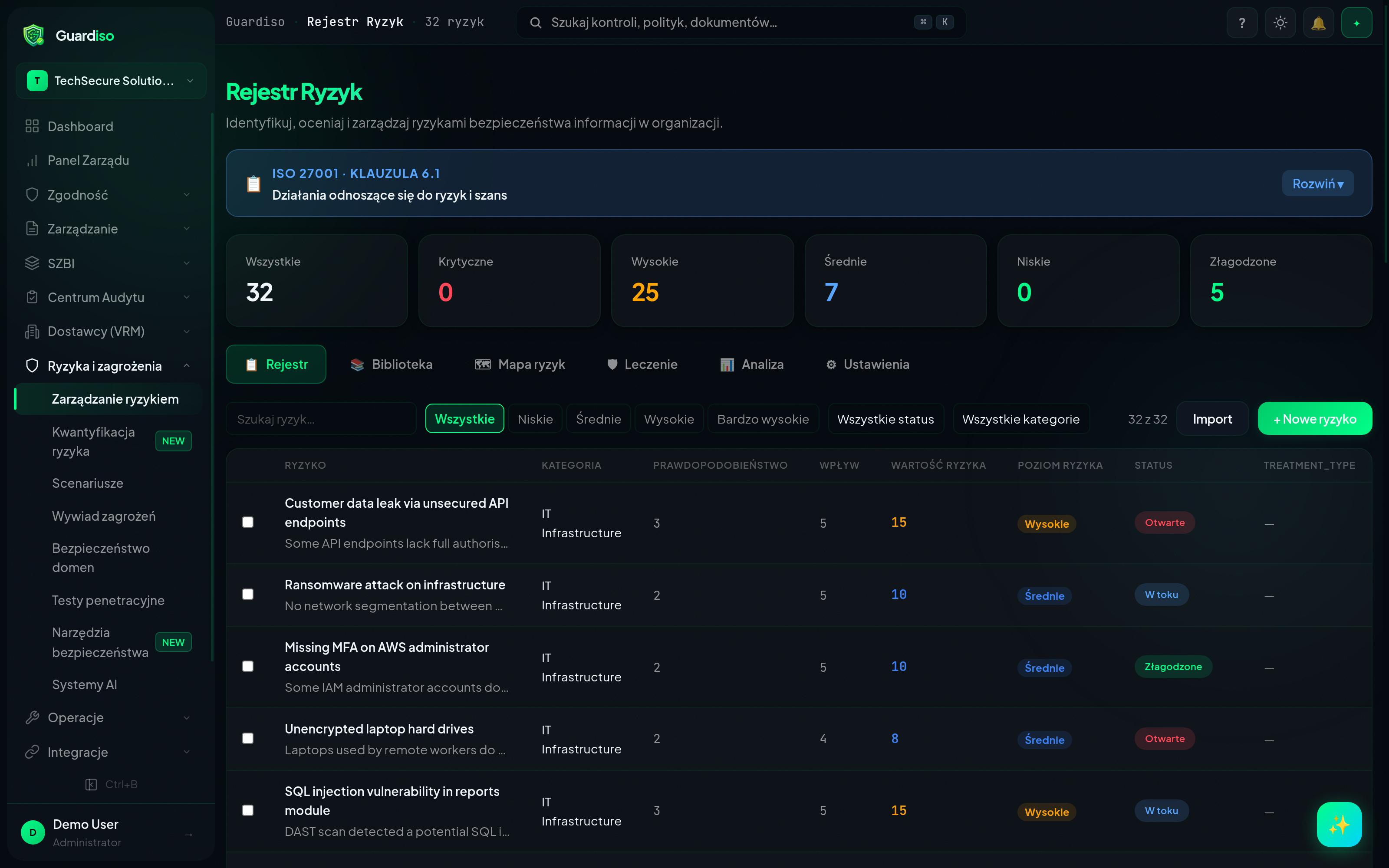Click the Nowe ryzyko button
This screenshot has height=868, width=1389.
pyautogui.click(x=1314, y=419)
